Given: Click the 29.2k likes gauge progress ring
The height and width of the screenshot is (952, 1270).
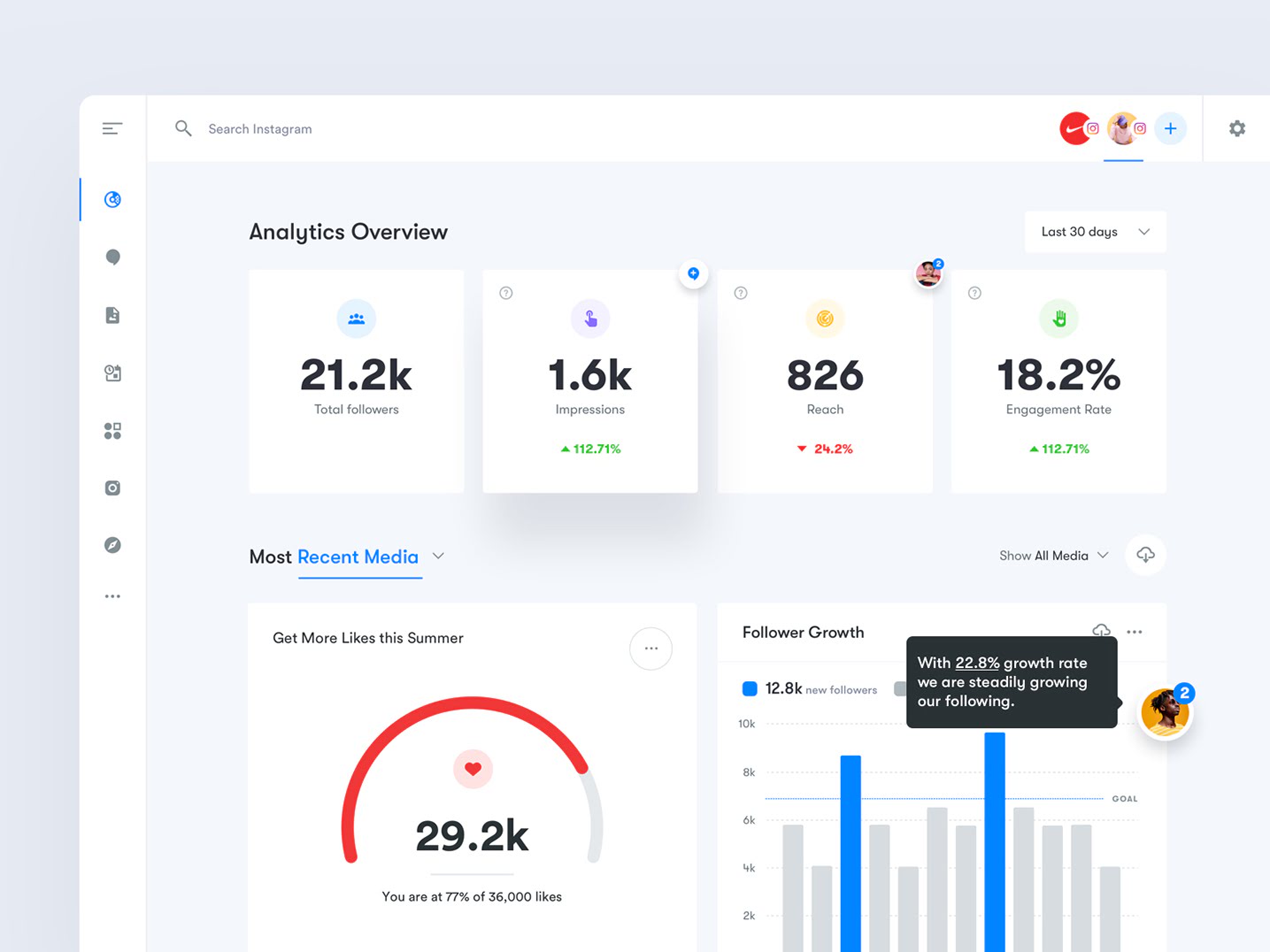Looking at the screenshot, I should pyautogui.click(x=473, y=703).
